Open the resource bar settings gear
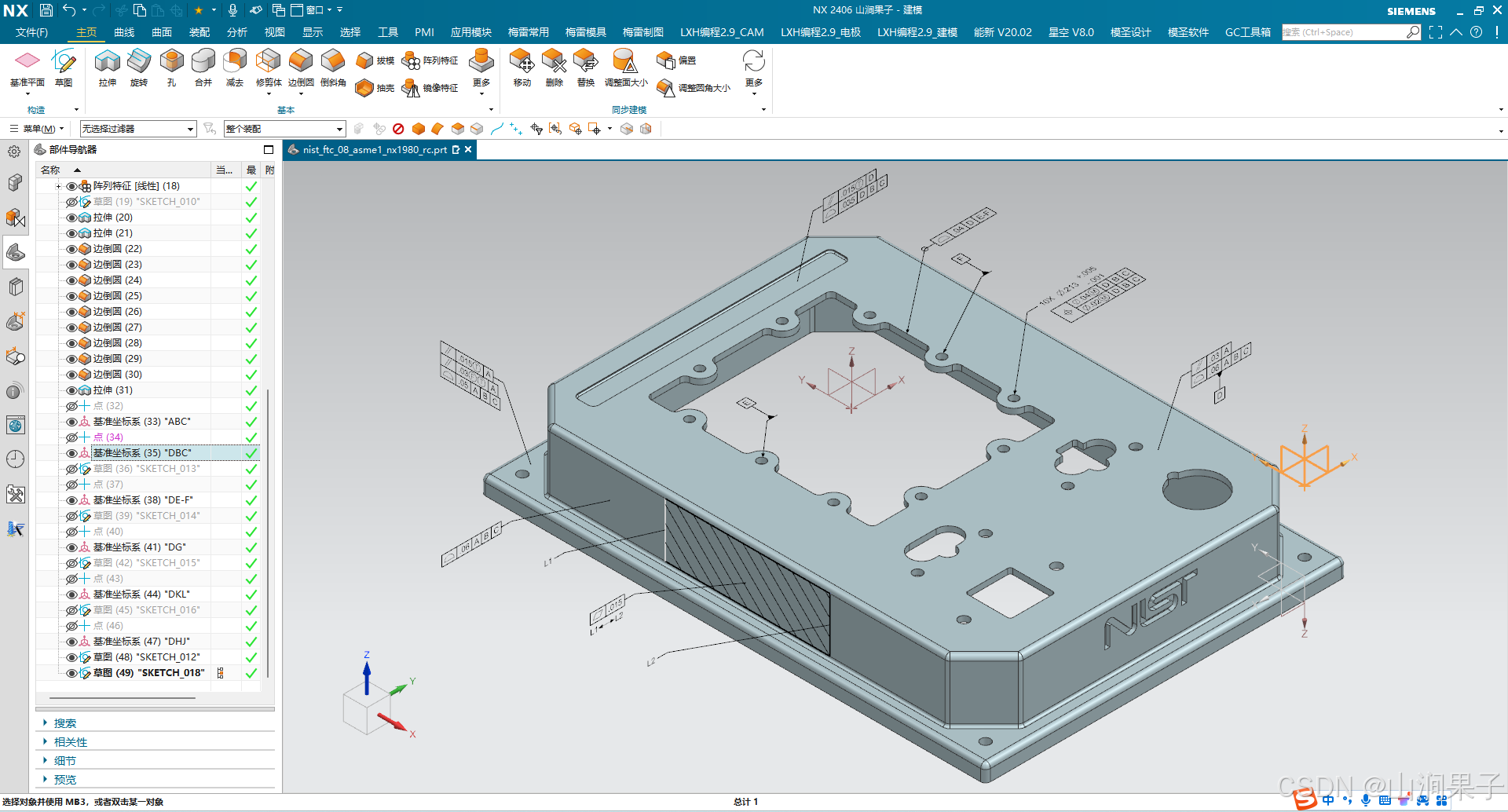1508x812 pixels. (x=14, y=152)
